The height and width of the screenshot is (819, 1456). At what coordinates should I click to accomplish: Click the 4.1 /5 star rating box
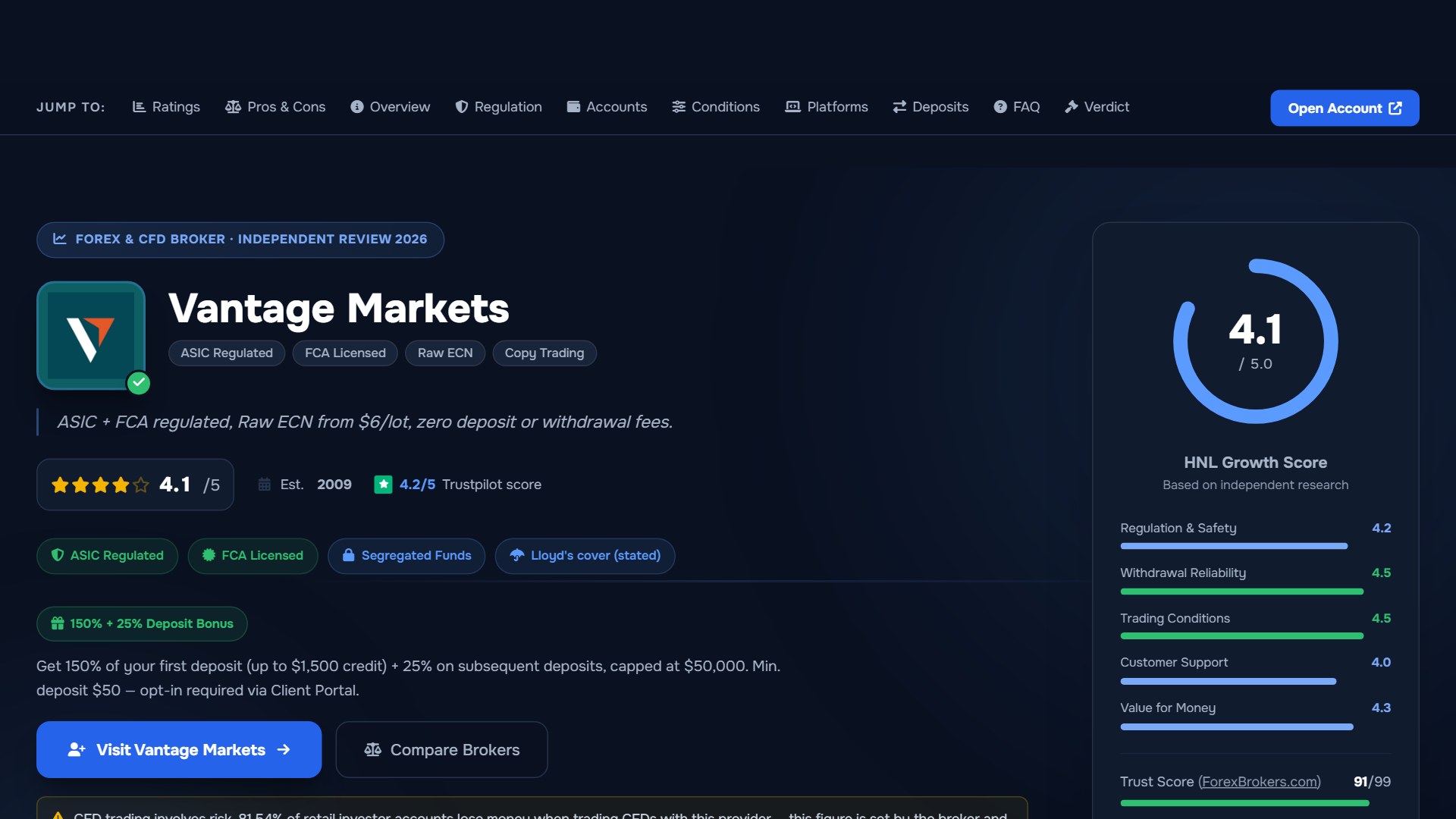click(135, 485)
